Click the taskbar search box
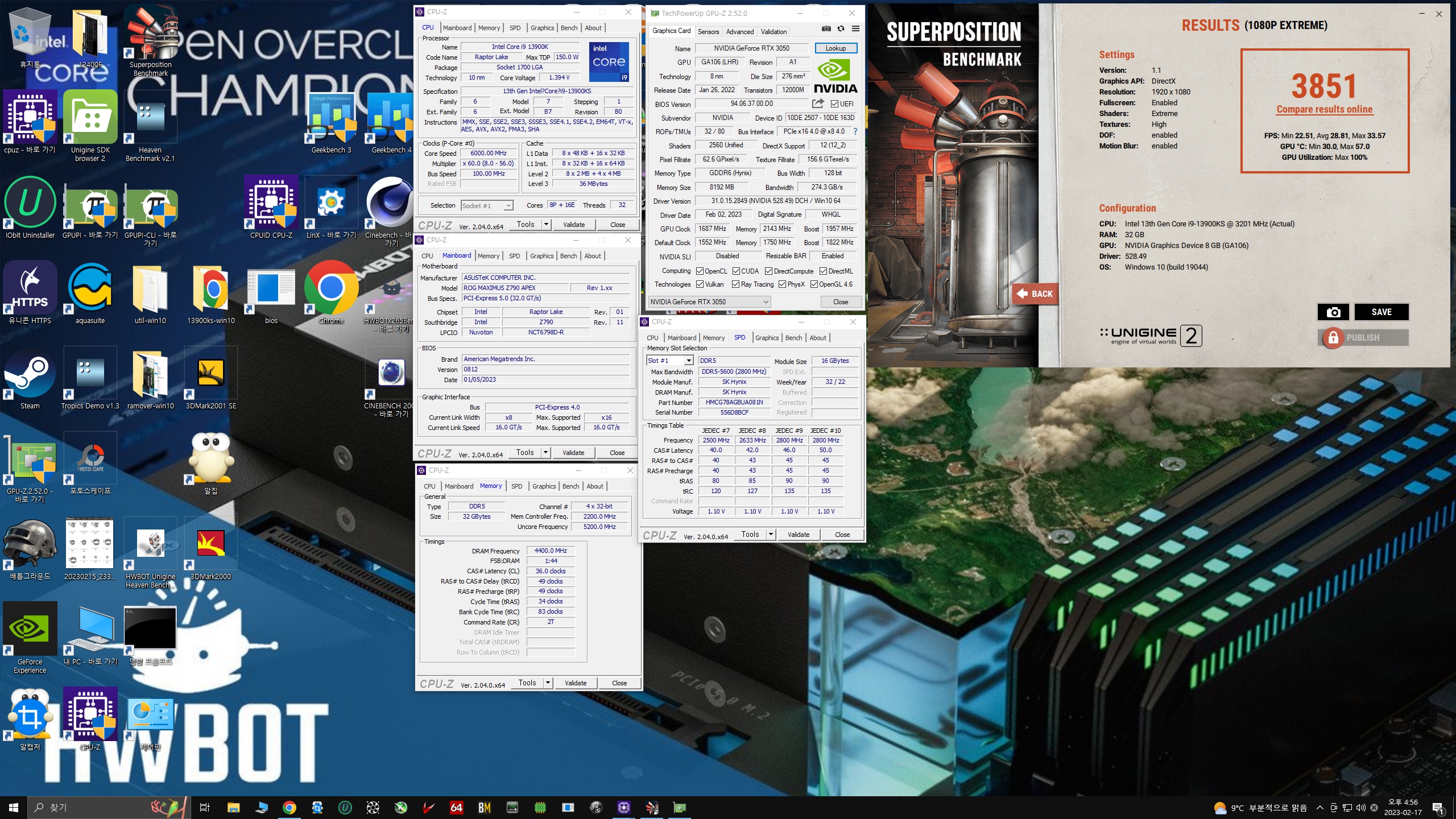The width and height of the screenshot is (1456, 819). 108,807
